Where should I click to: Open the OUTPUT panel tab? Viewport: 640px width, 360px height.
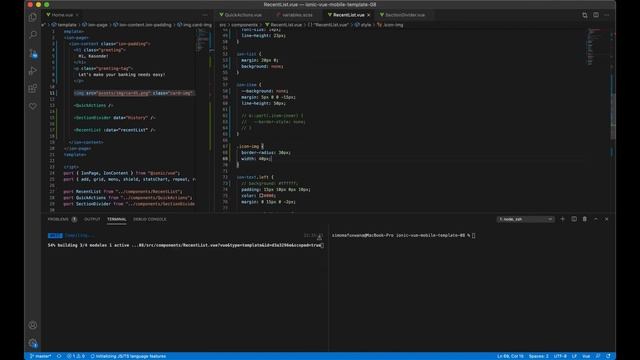(x=92, y=220)
